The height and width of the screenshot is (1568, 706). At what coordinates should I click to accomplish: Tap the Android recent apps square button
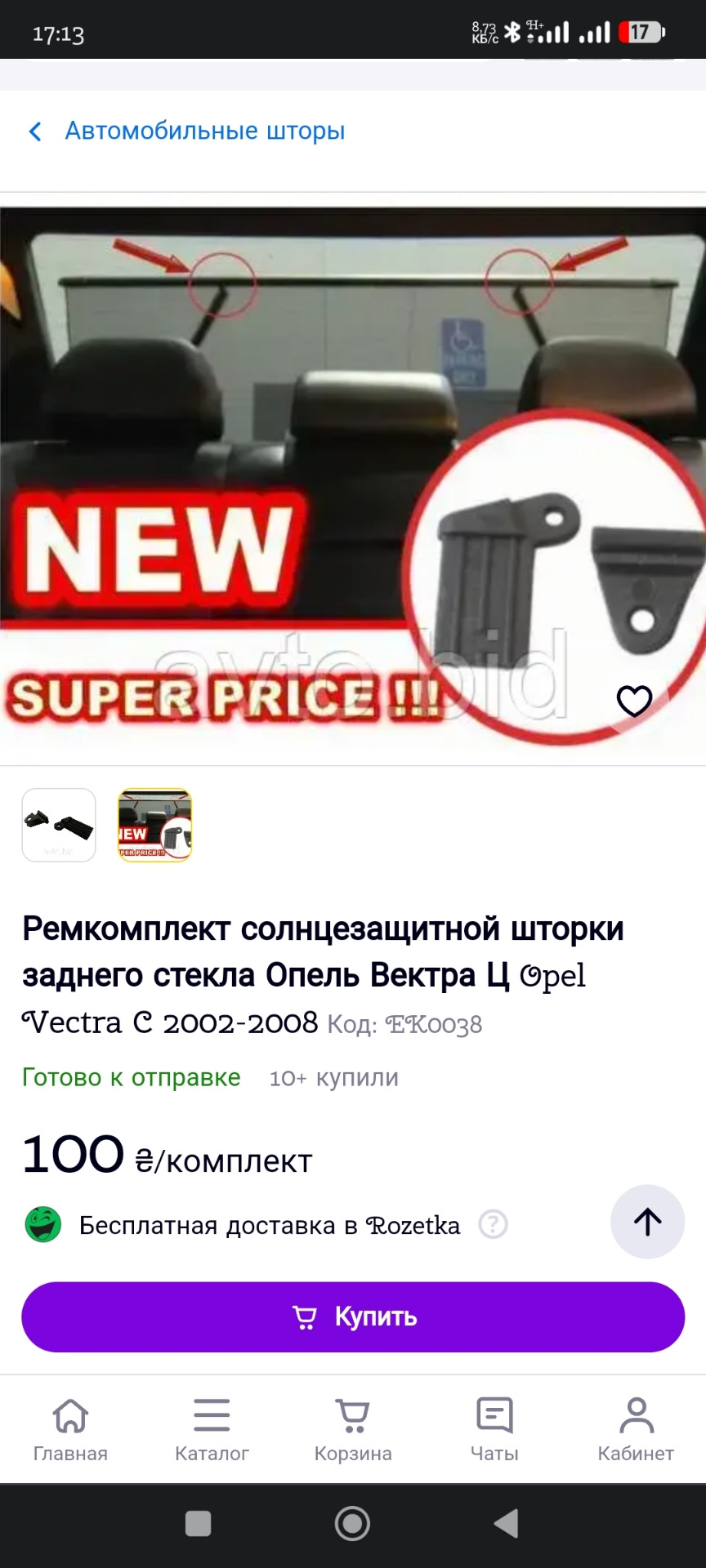coord(199,1524)
